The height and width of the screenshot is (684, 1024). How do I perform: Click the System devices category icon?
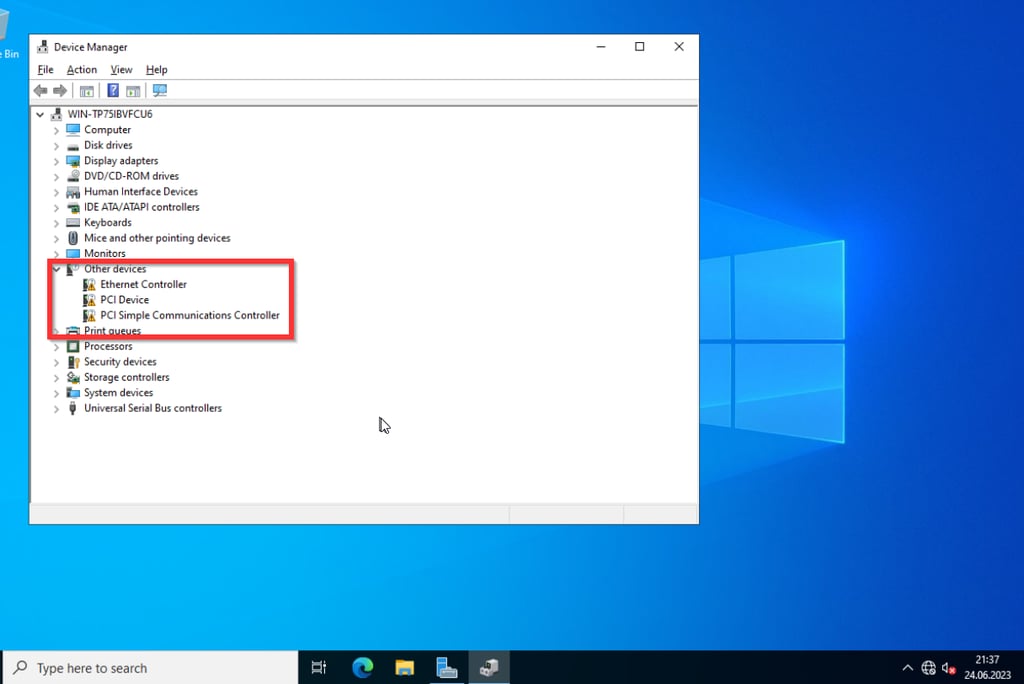tap(73, 393)
